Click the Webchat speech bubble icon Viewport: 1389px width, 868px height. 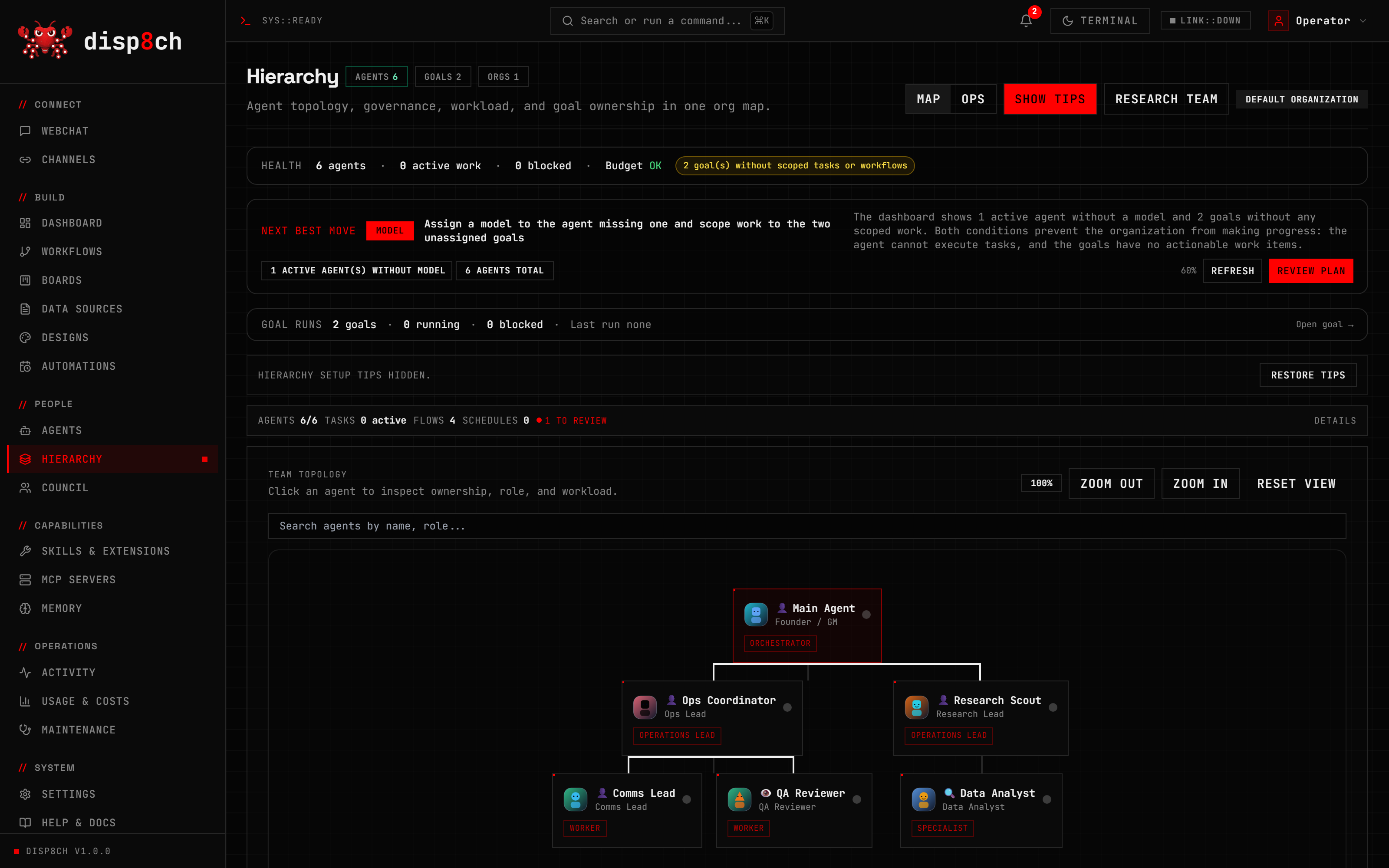click(25, 131)
